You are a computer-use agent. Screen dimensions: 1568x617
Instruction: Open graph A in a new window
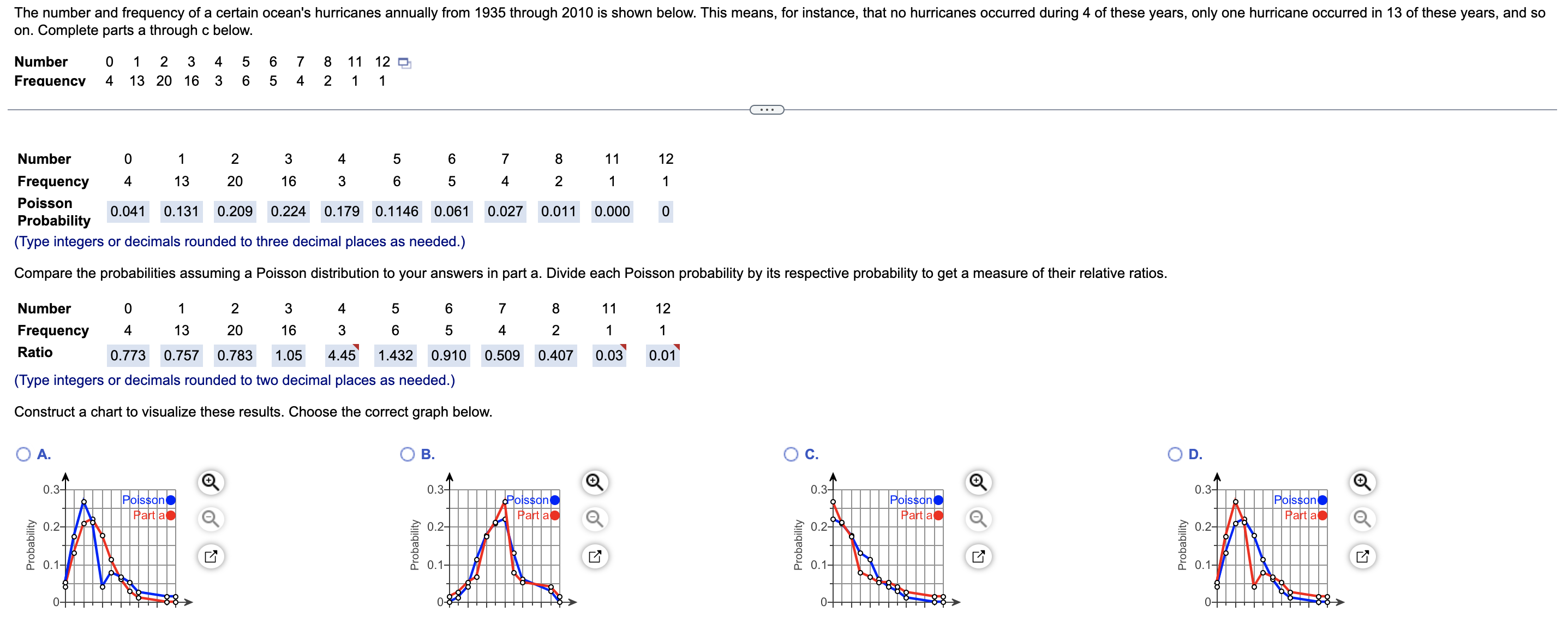[211, 556]
